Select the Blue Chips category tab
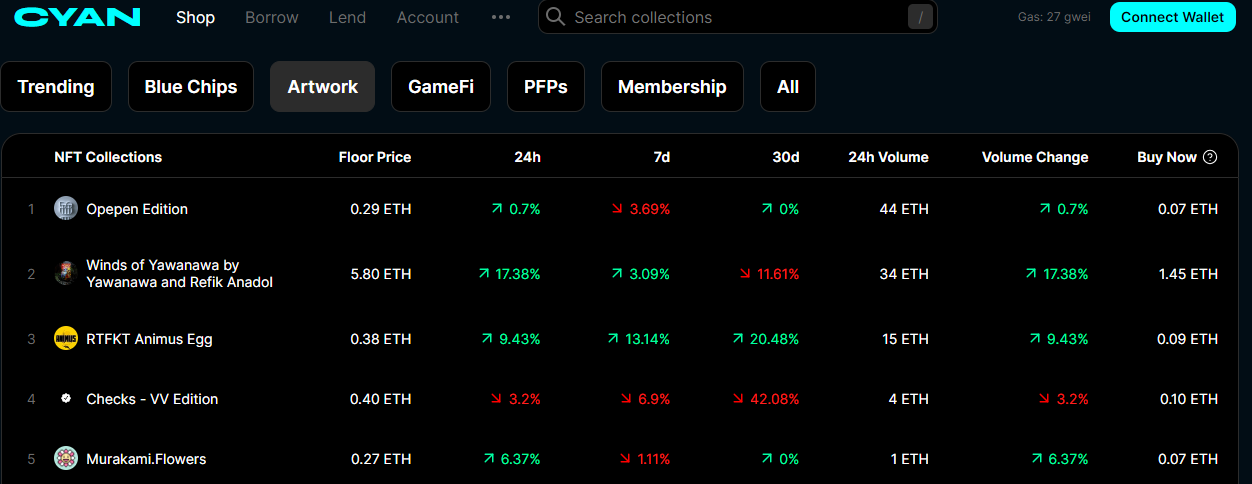The height and width of the screenshot is (484, 1252). [191, 87]
